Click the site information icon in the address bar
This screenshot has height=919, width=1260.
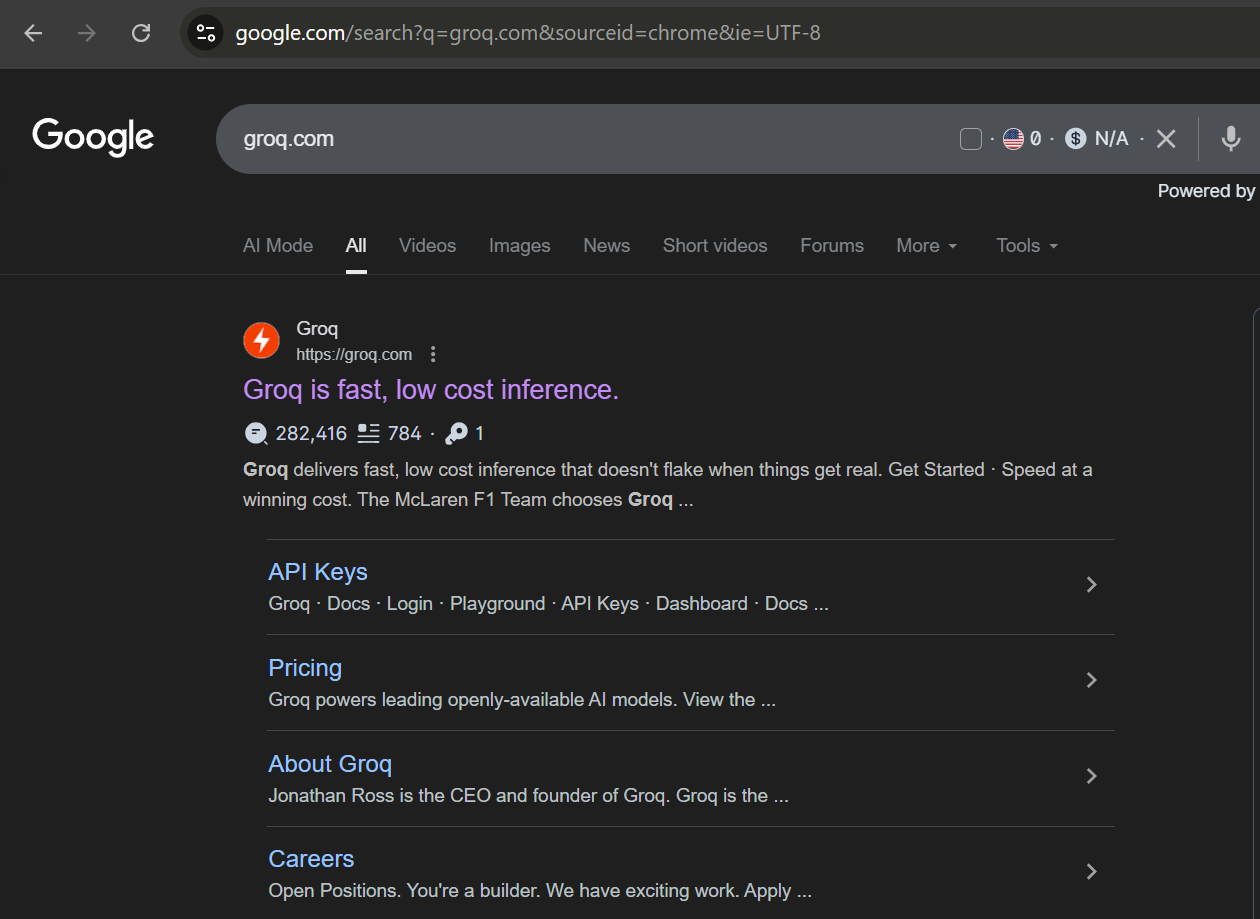coord(206,32)
